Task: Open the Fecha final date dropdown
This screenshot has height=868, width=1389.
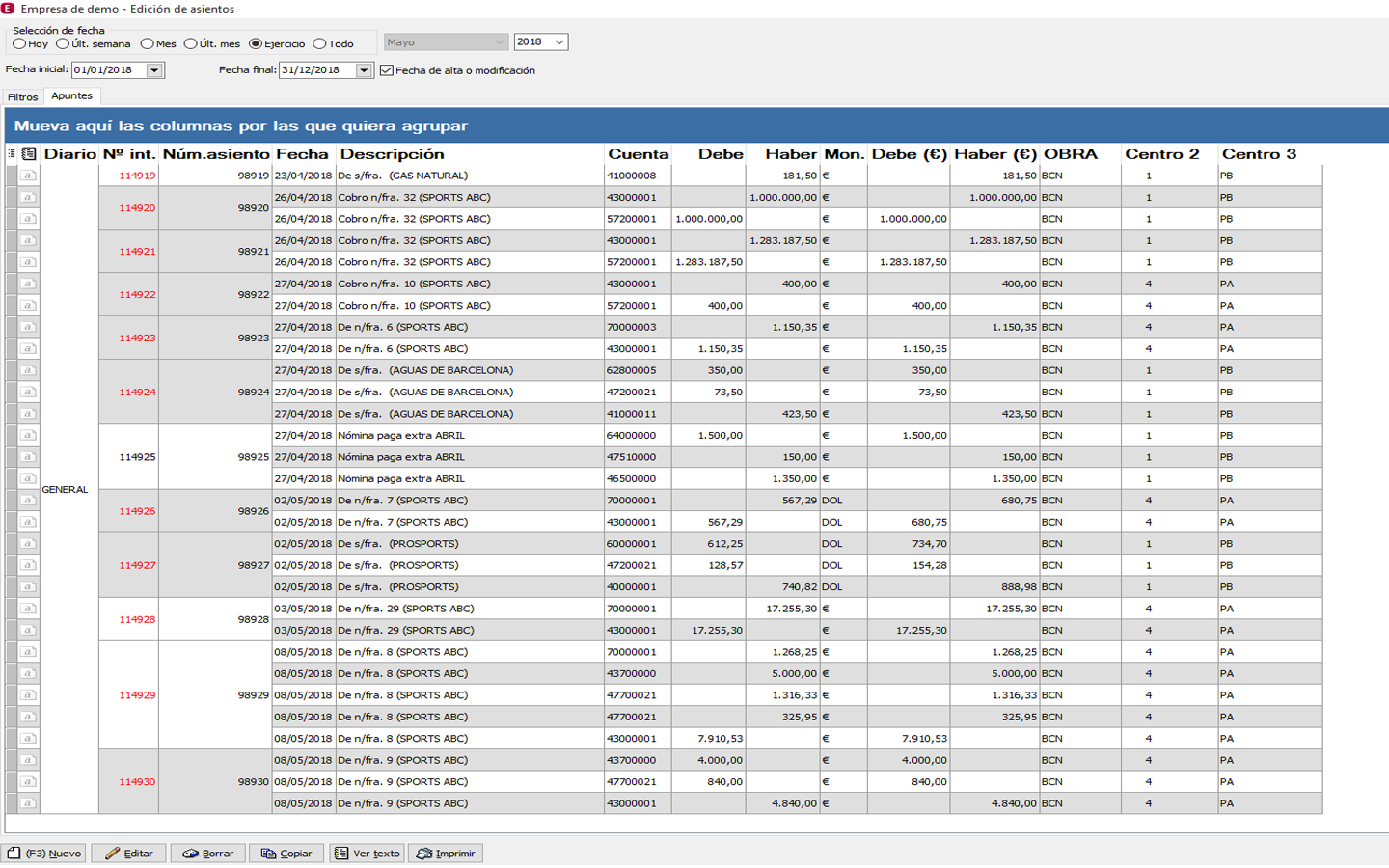Action: [x=364, y=70]
